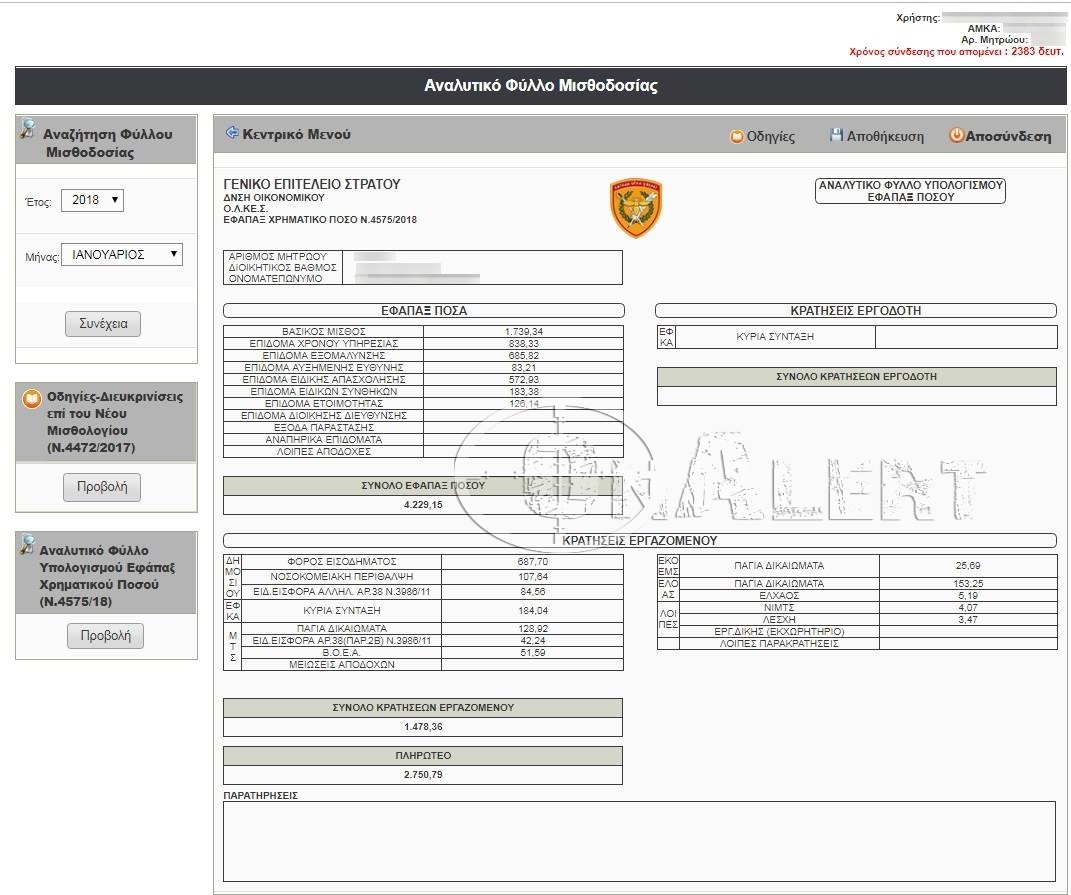The height and width of the screenshot is (895, 1071).
Task: Click the back arrow icon beside Κεντρικό Μενού
Action: (232, 133)
